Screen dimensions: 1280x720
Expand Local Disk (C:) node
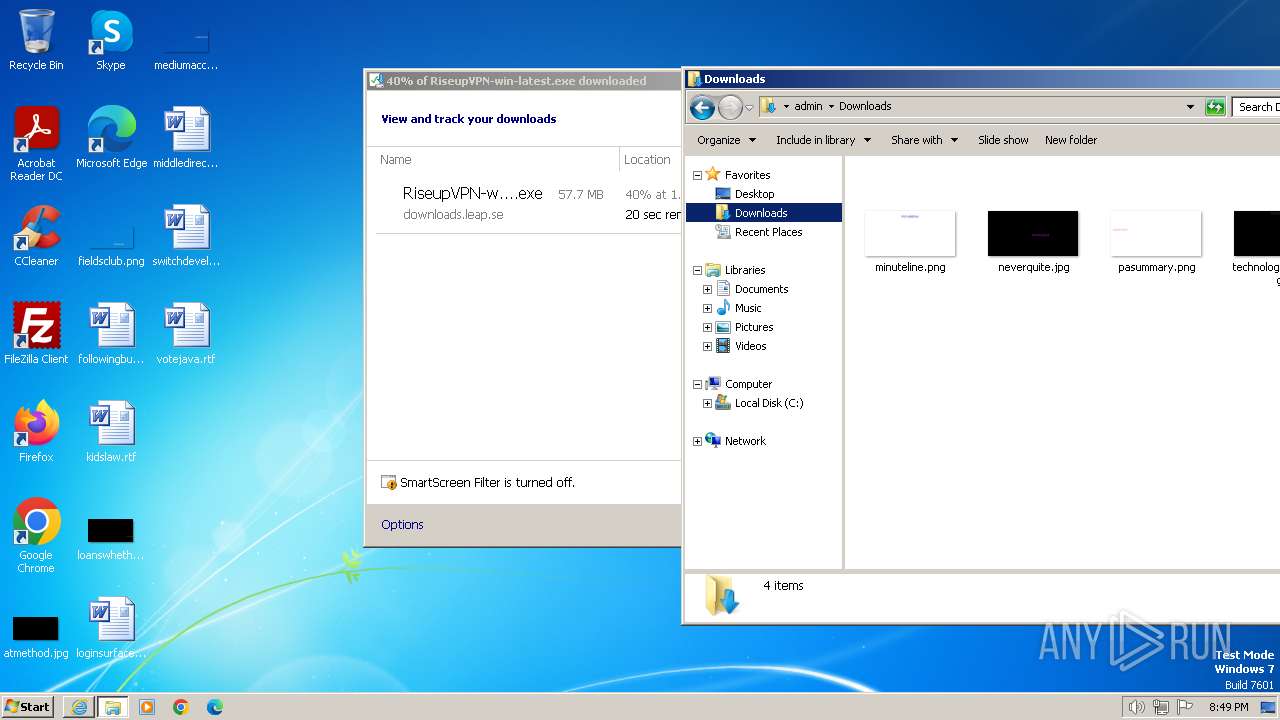click(707, 403)
